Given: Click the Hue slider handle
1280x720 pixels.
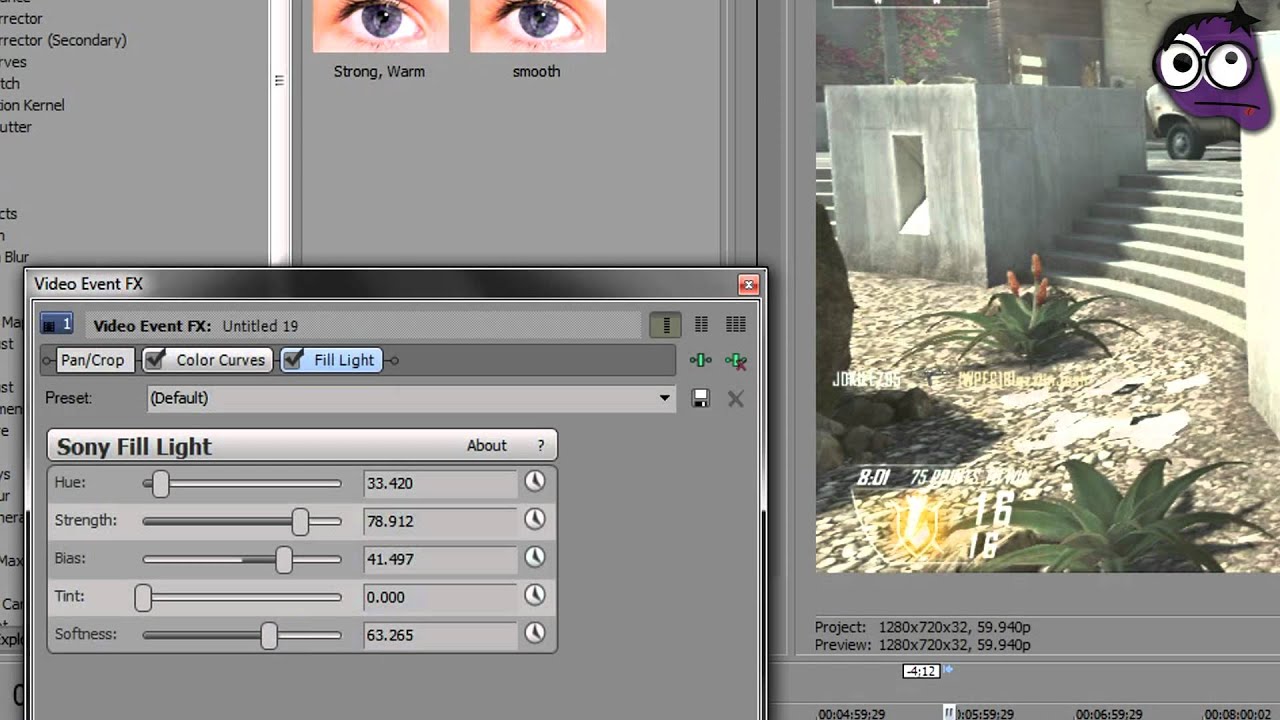Looking at the screenshot, I should [160, 484].
